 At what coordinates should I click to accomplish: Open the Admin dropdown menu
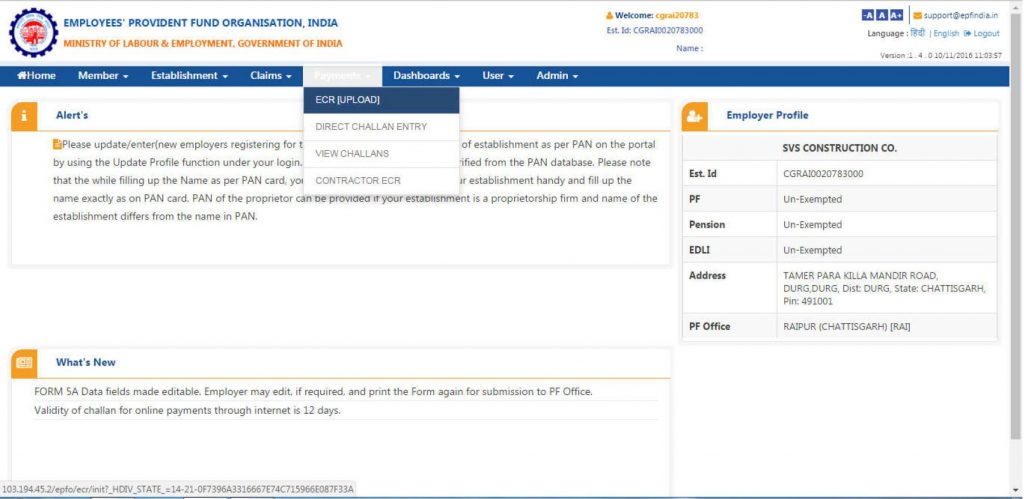pos(557,76)
